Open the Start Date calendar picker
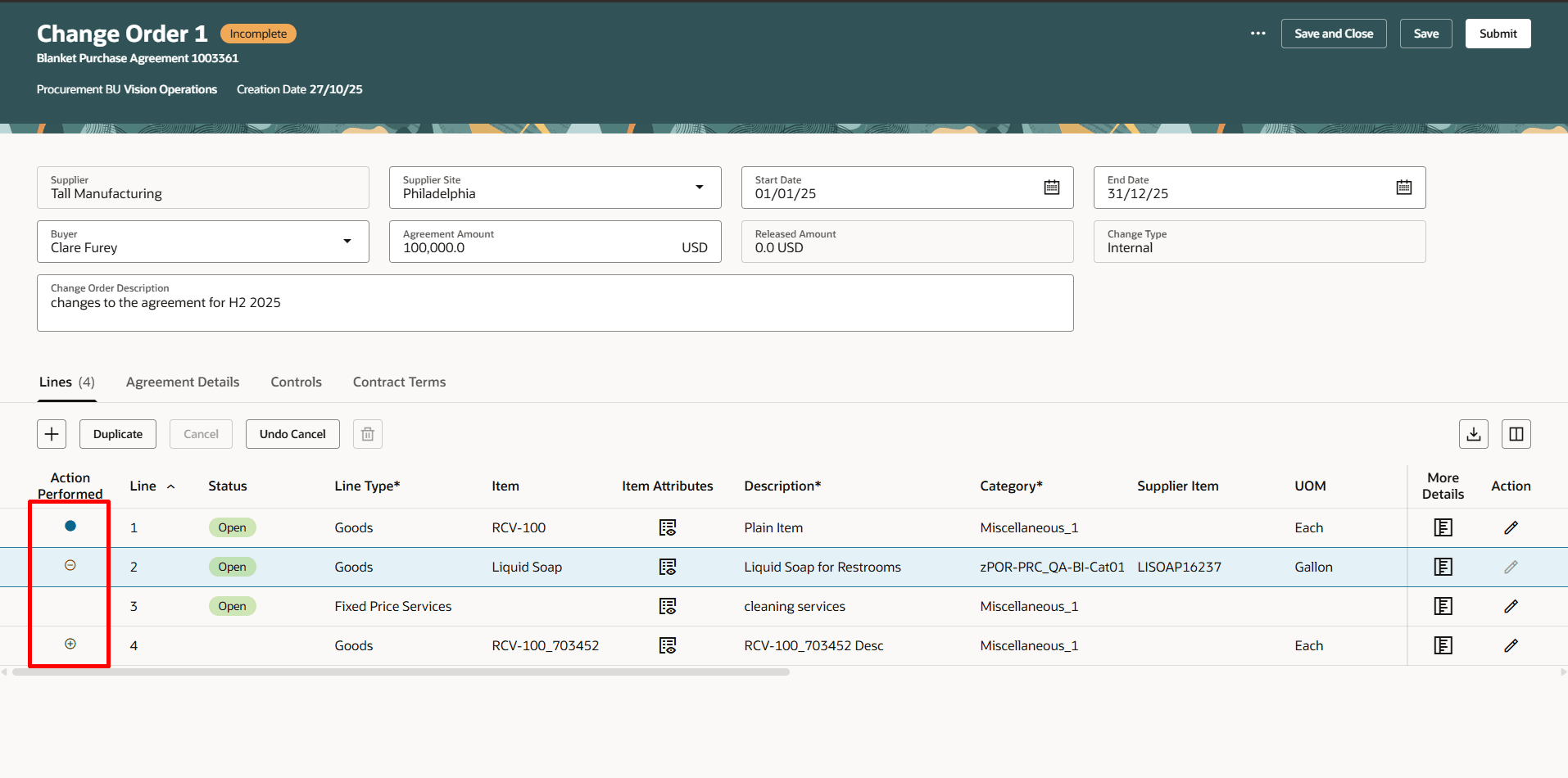 [1052, 187]
